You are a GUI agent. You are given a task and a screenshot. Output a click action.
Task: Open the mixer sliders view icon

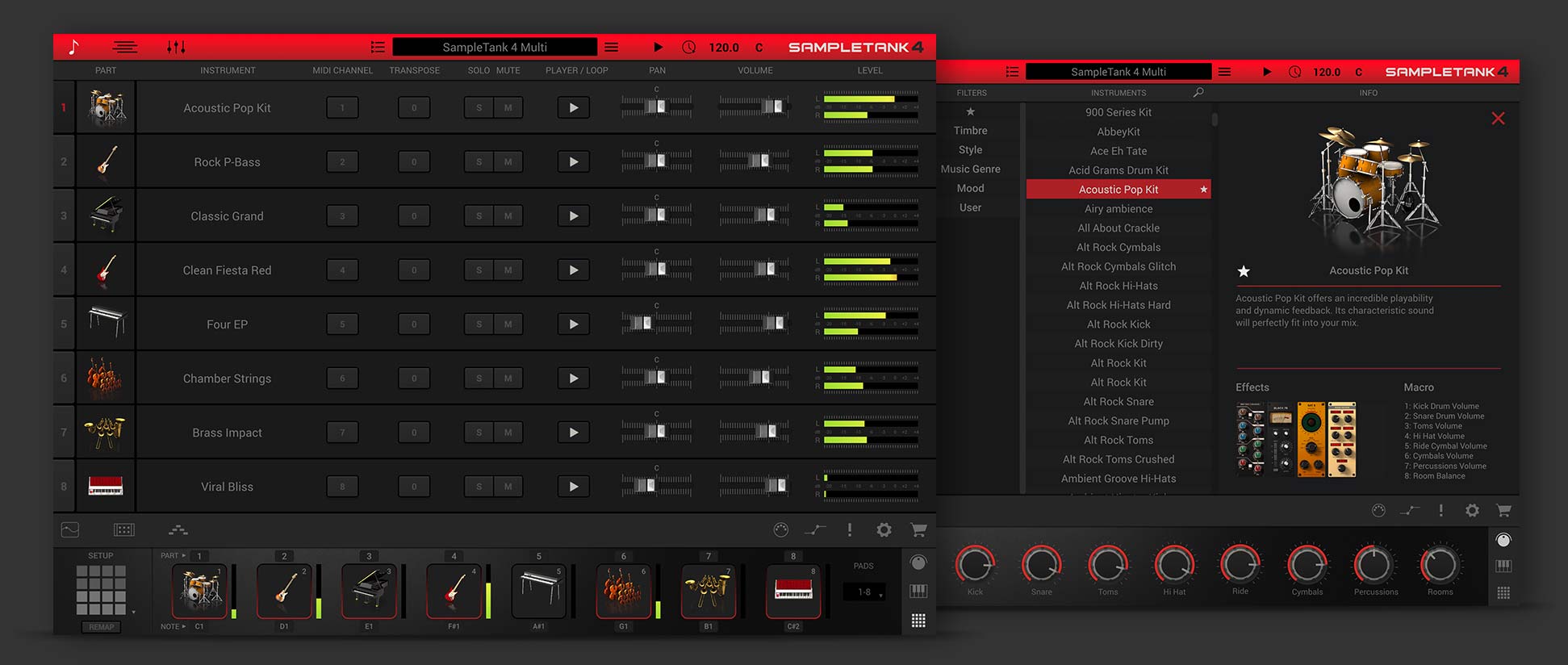point(176,47)
